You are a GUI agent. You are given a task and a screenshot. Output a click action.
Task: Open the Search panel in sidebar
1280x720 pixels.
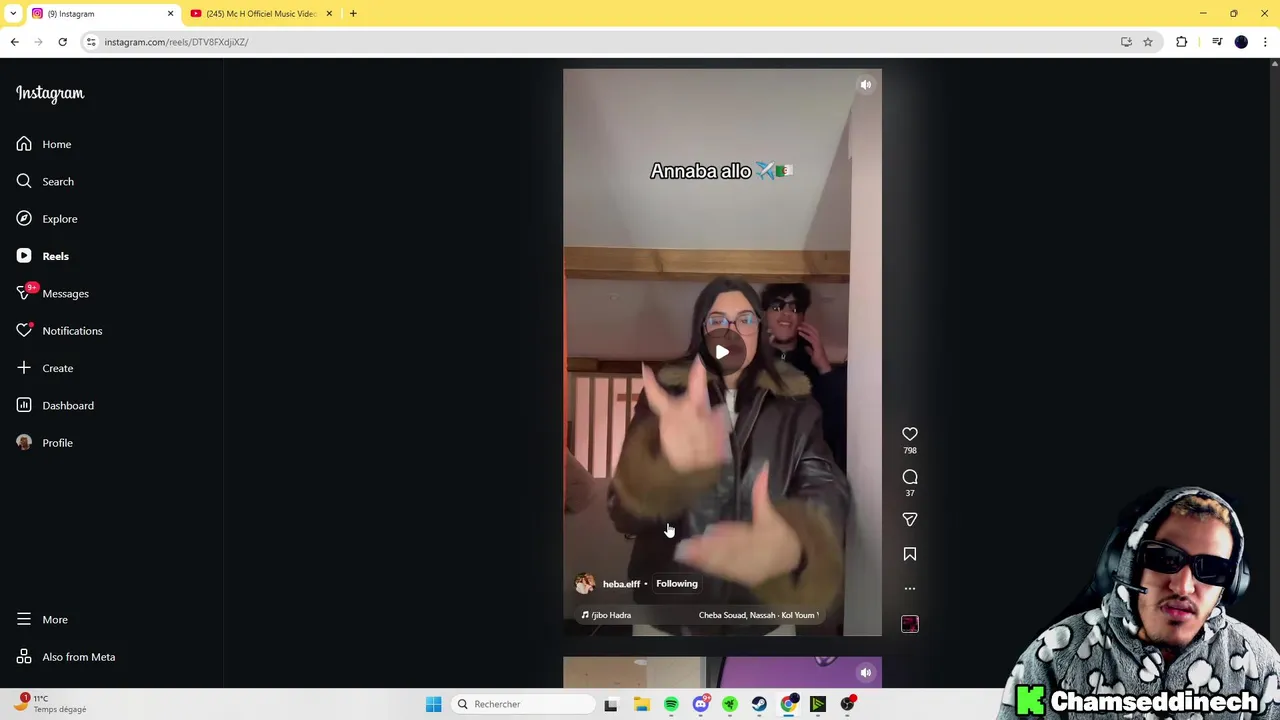click(44, 181)
